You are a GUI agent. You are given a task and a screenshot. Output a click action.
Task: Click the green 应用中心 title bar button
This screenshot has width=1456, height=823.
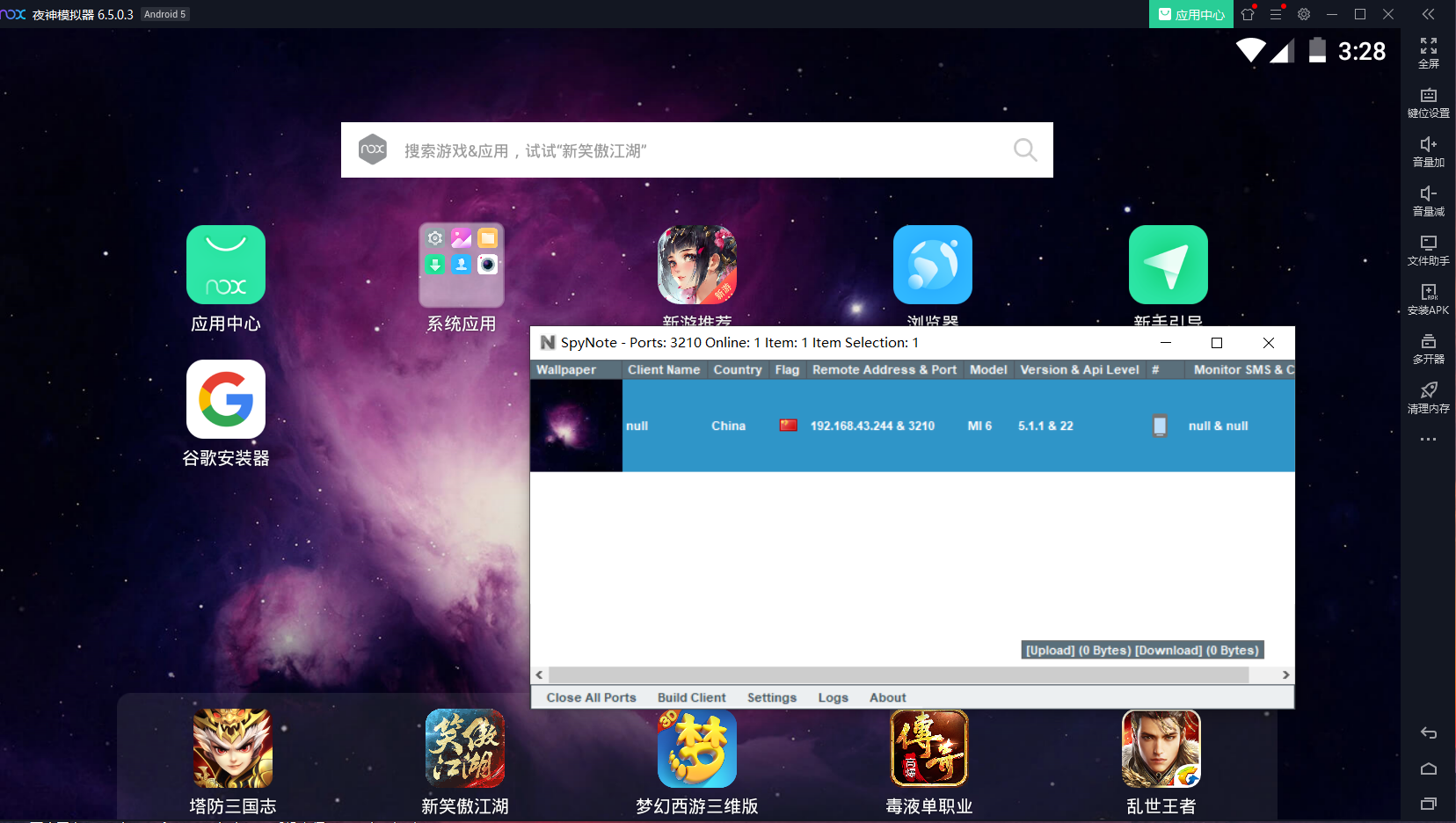pyautogui.click(x=1191, y=14)
